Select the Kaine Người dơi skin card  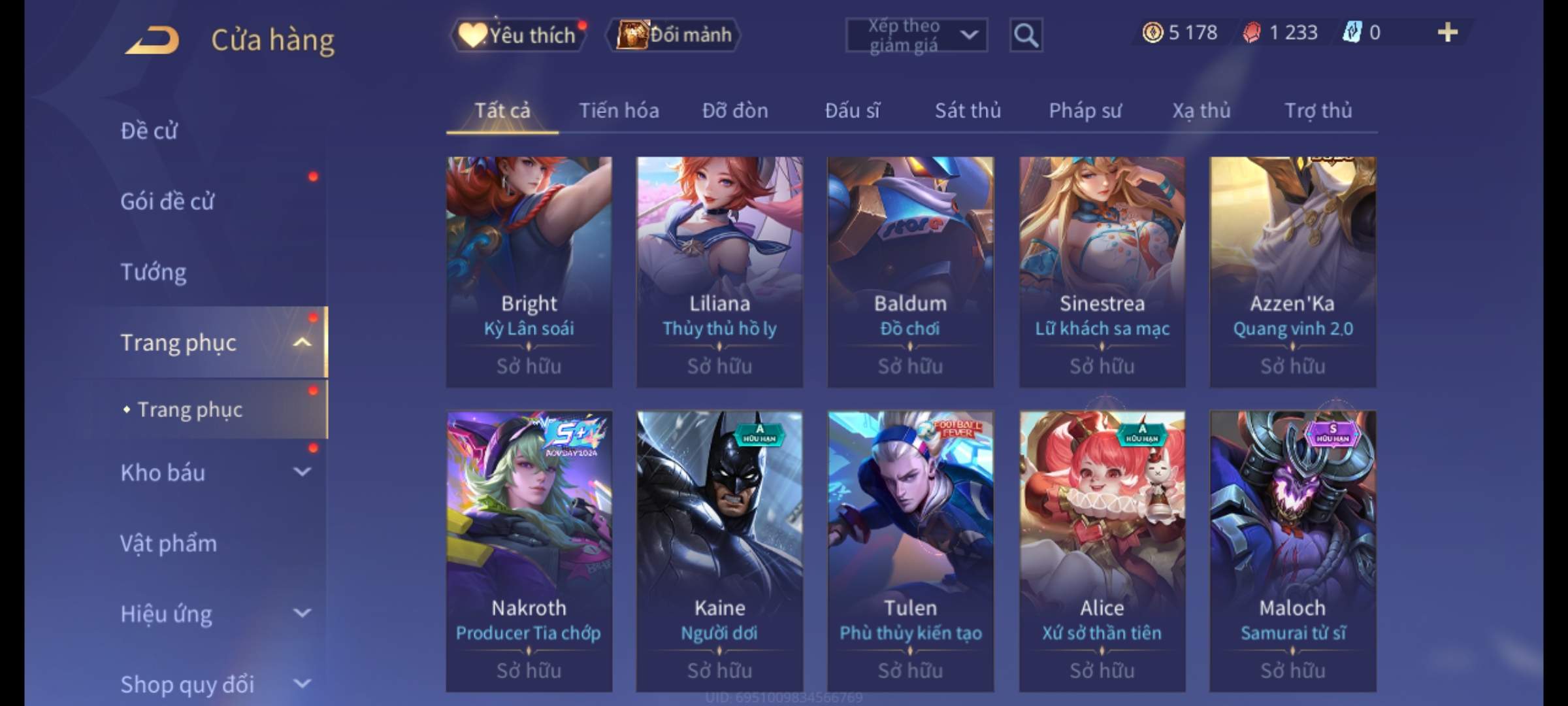pos(719,551)
